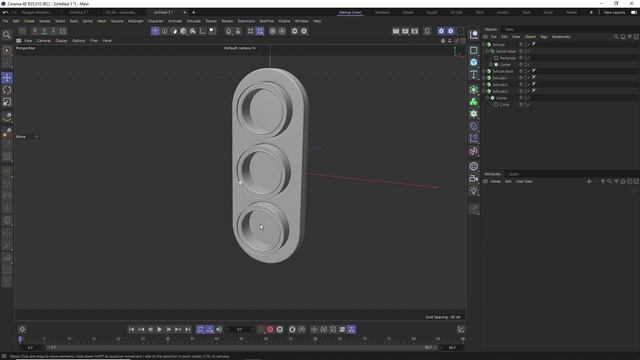Click Bookmarks in Objects manager menu
This screenshot has height=360, width=640.
pyautogui.click(x=561, y=37)
